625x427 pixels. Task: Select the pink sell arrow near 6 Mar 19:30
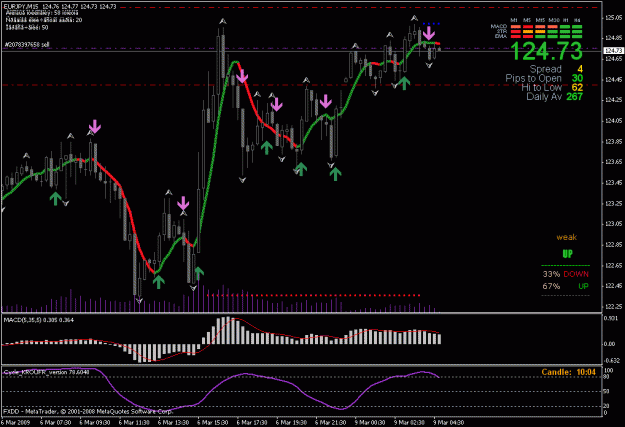tap(276, 104)
